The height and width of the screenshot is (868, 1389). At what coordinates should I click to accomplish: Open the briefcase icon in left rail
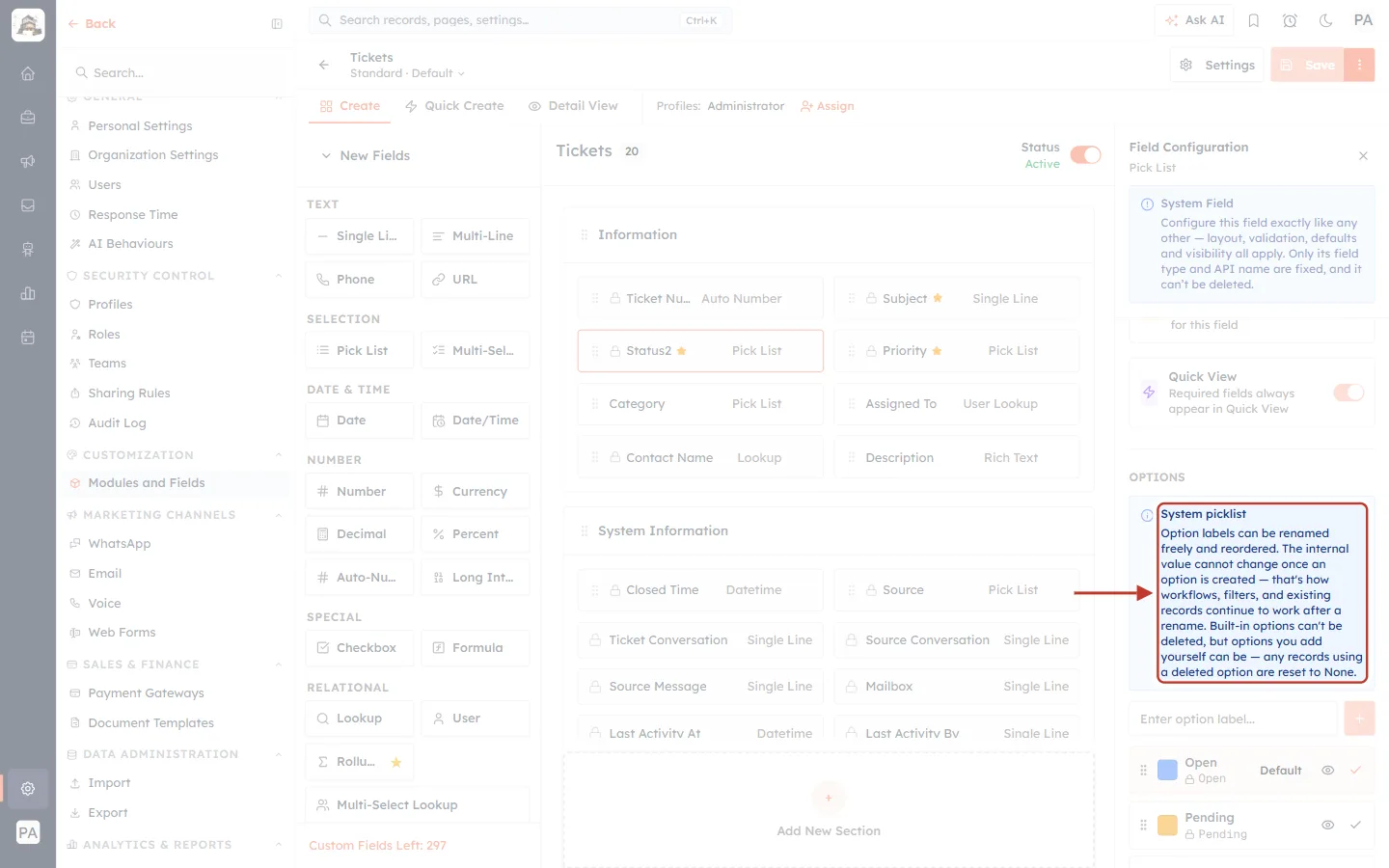pos(28,117)
